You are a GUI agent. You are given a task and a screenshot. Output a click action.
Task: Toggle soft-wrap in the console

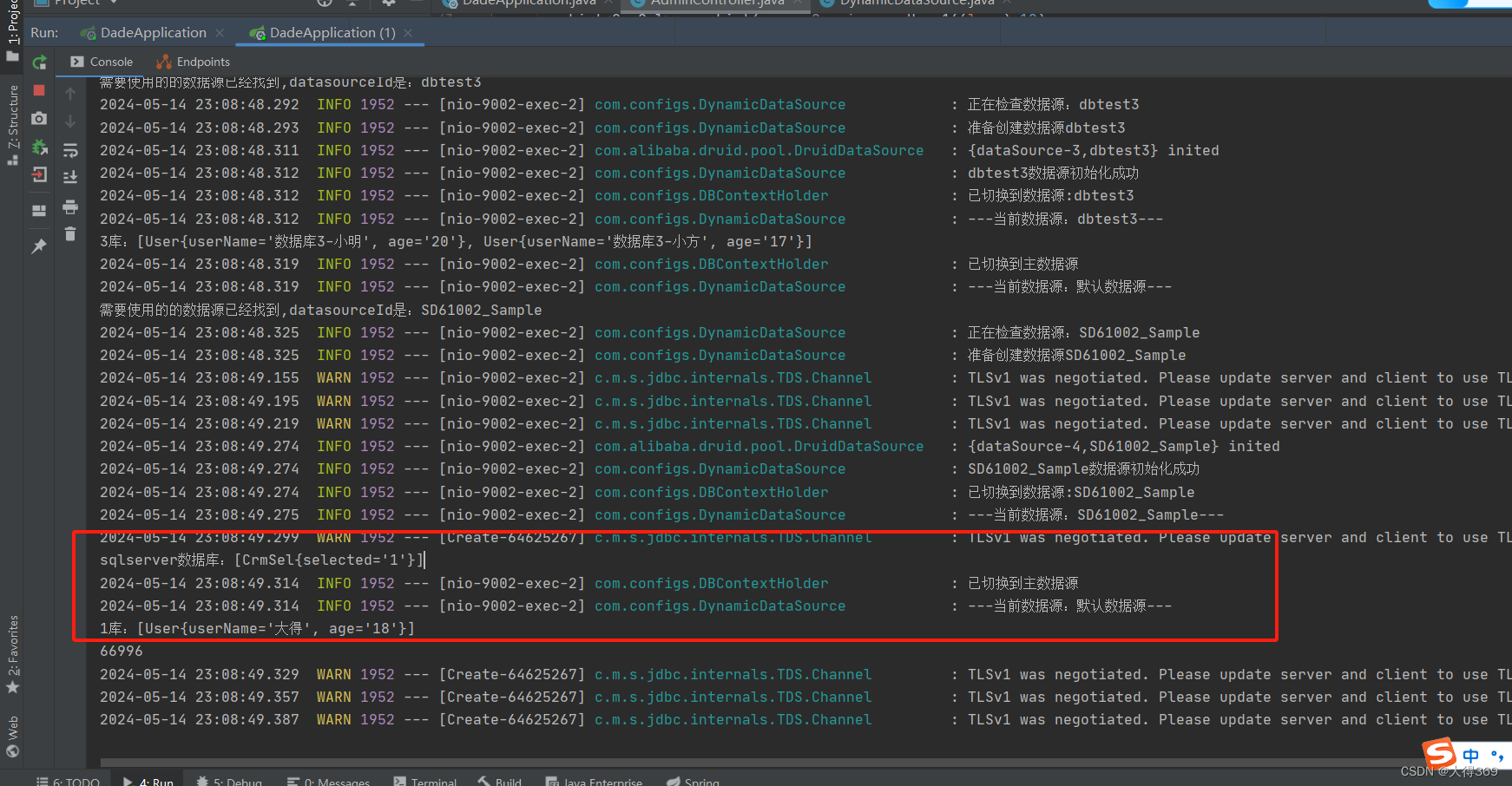tap(70, 150)
